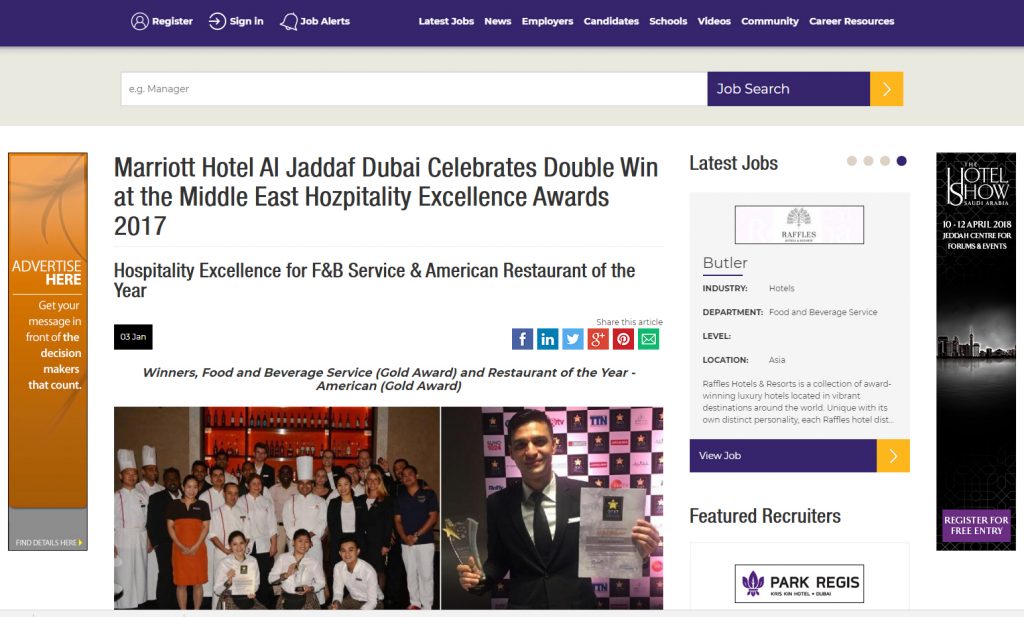Click the yellow Job Search arrow
Viewport: 1024px width, 617px height.
coord(886,89)
